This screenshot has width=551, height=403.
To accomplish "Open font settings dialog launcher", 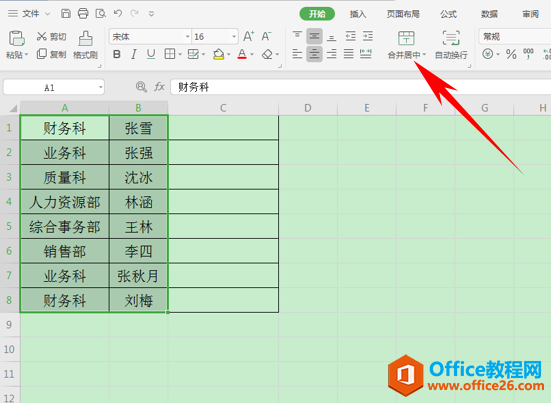I will (x=280, y=66).
